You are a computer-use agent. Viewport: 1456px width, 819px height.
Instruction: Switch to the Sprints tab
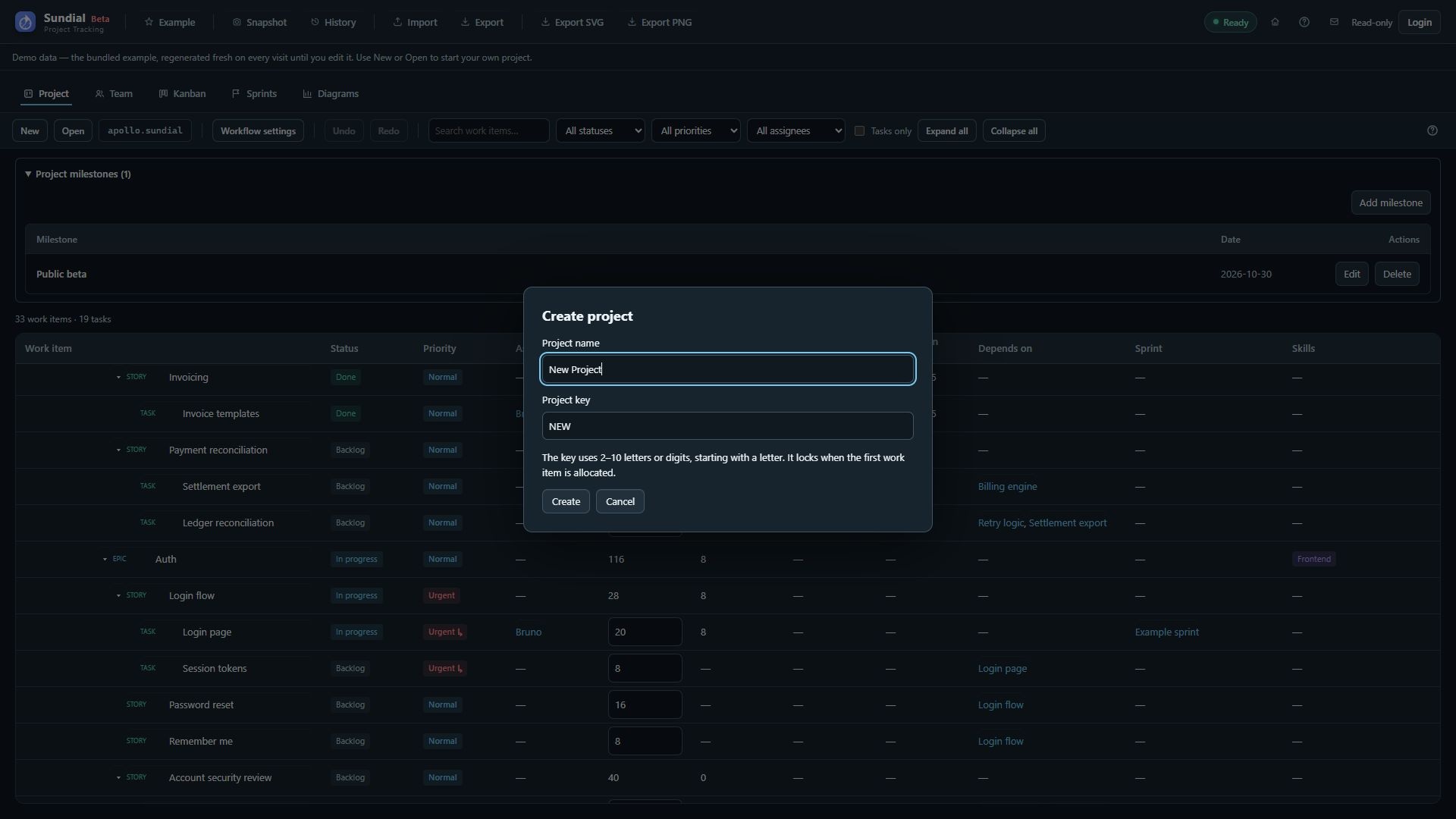click(254, 94)
